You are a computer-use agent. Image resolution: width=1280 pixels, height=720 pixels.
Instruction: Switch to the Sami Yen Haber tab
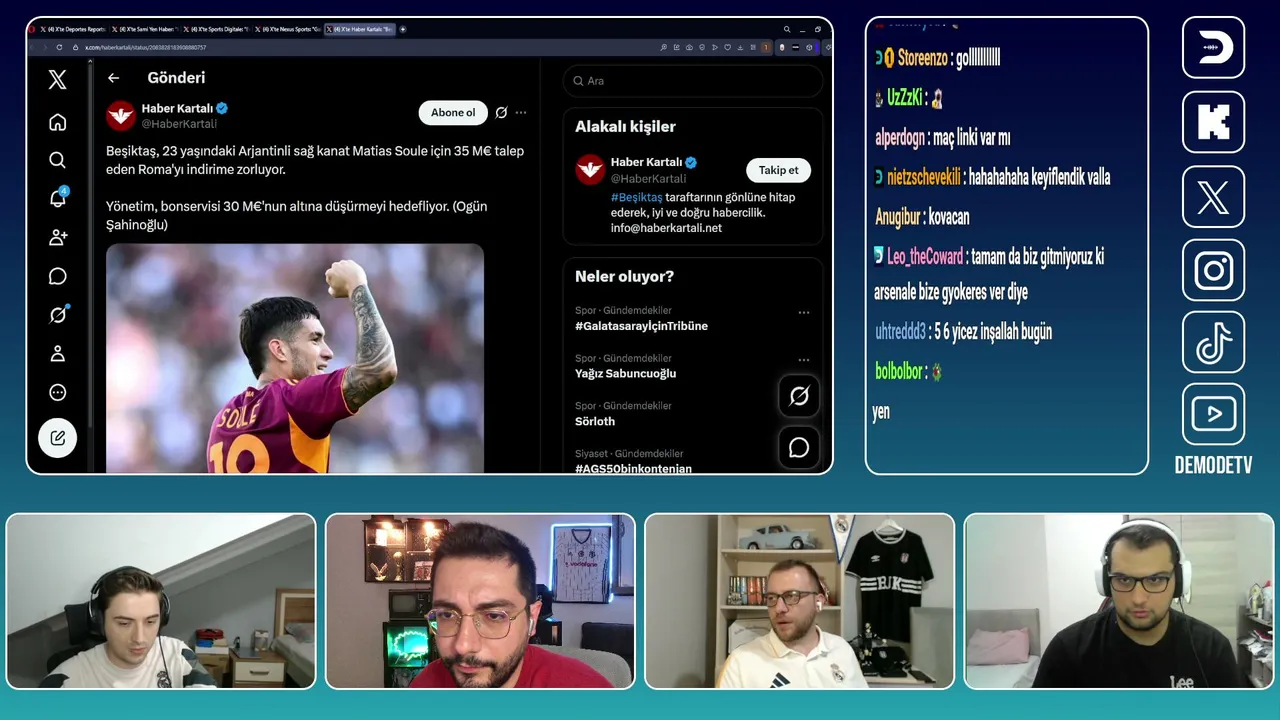point(144,29)
